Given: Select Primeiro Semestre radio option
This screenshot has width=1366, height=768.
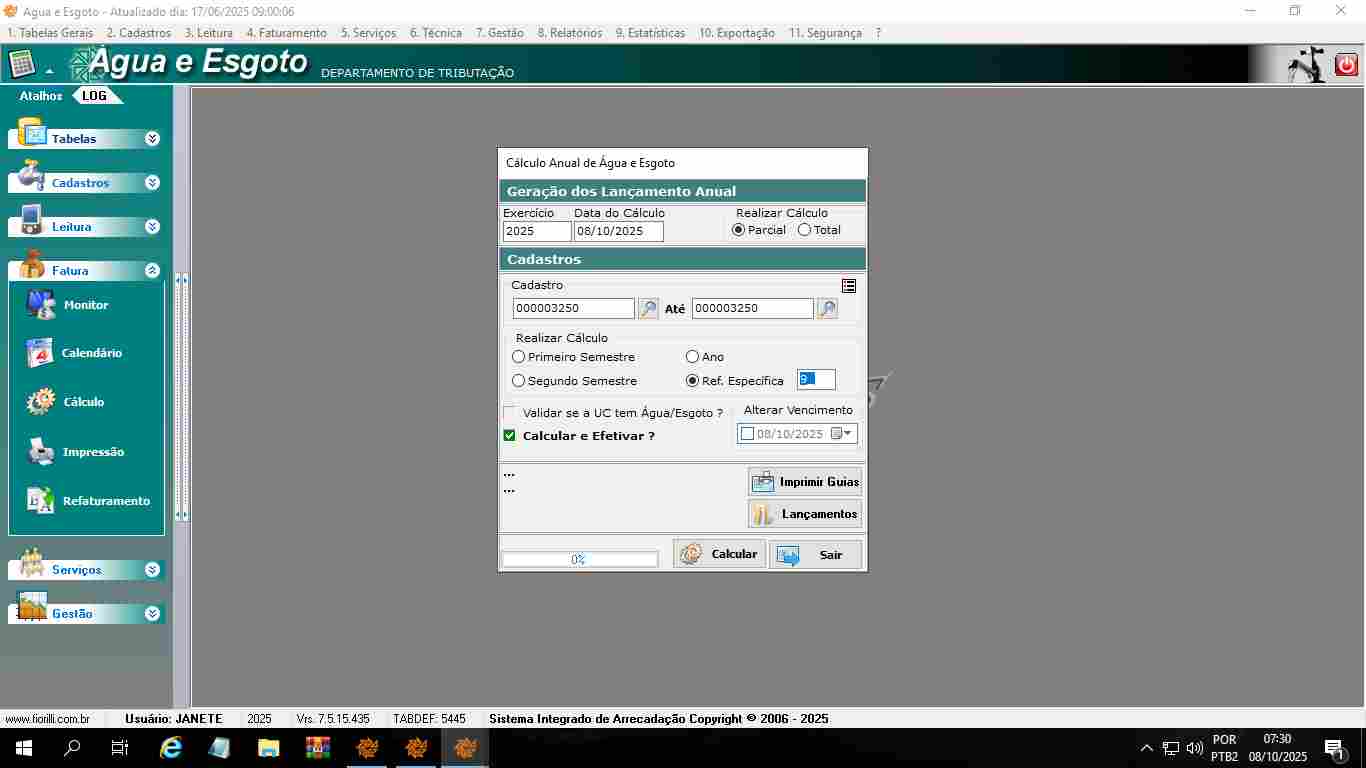Looking at the screenshot, I should (519, 357).
